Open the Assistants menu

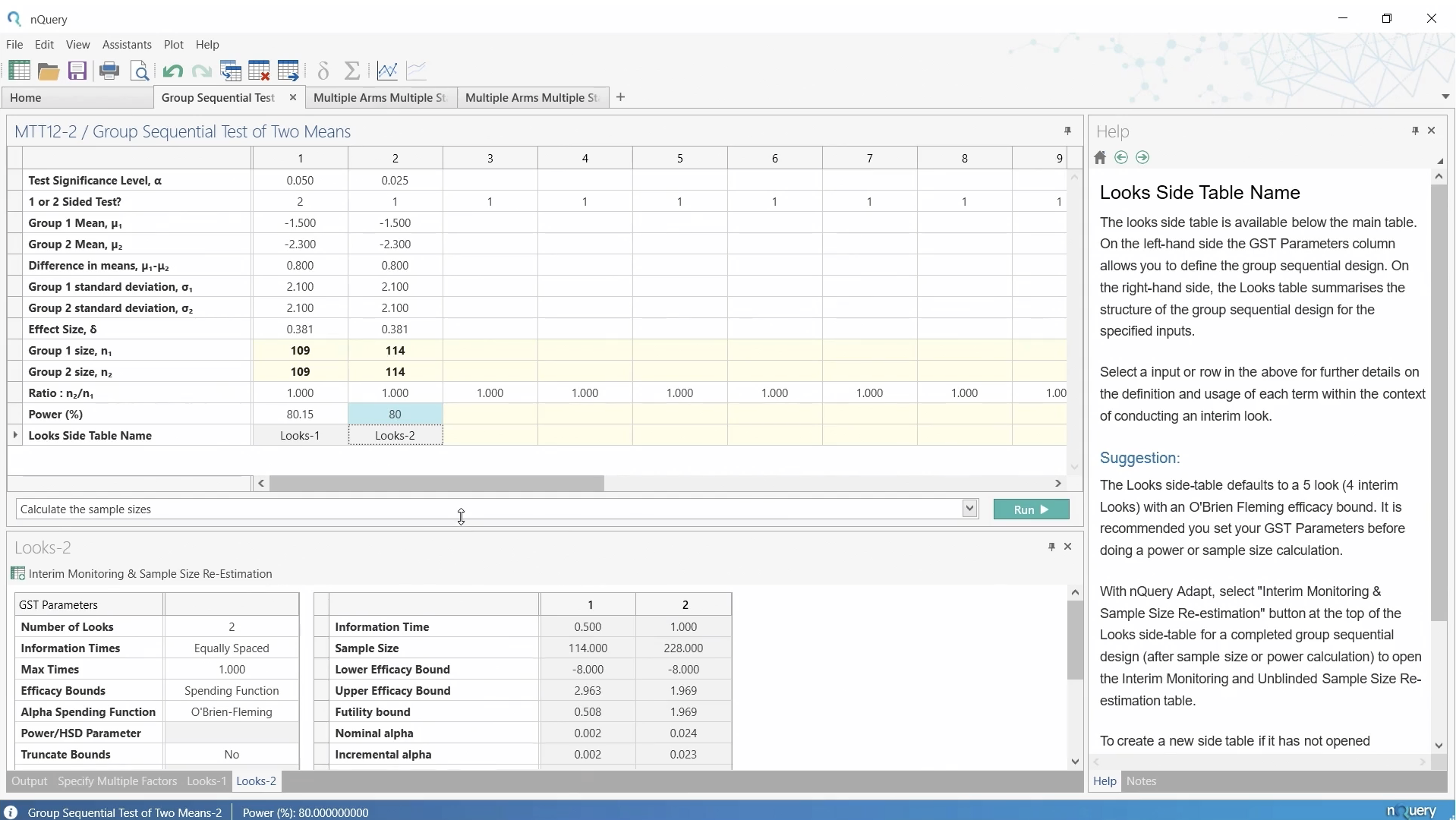click(127, 45)
